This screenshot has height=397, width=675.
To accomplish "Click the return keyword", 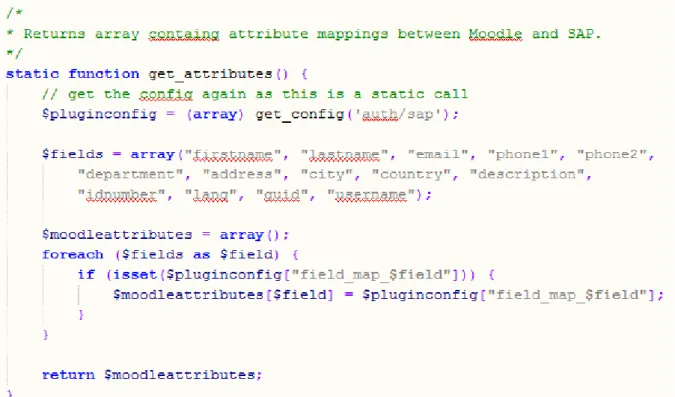I will coord(68,375).
